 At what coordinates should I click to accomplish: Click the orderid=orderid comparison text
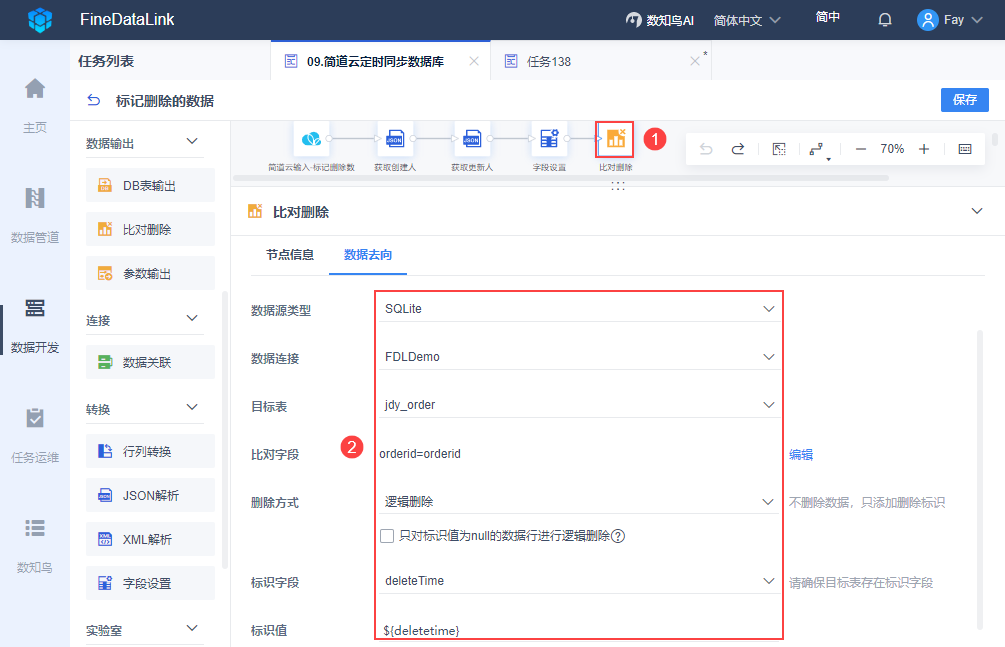pos(420,453)
